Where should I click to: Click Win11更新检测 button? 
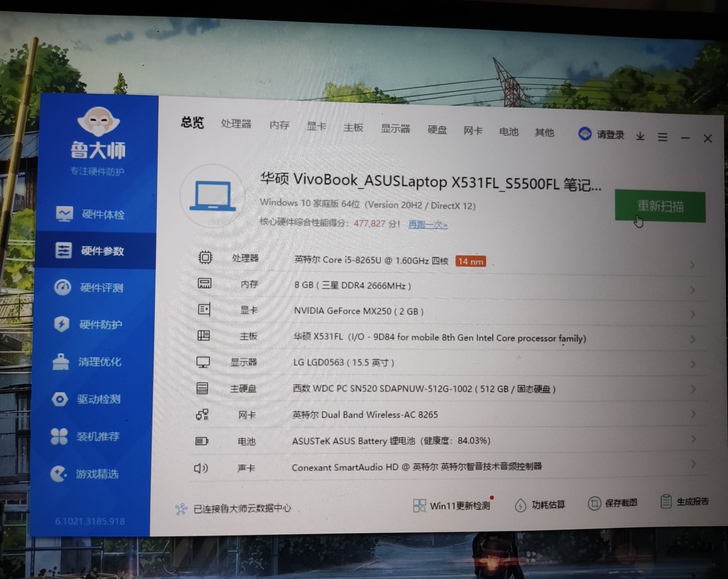click(x=452, y=506)
